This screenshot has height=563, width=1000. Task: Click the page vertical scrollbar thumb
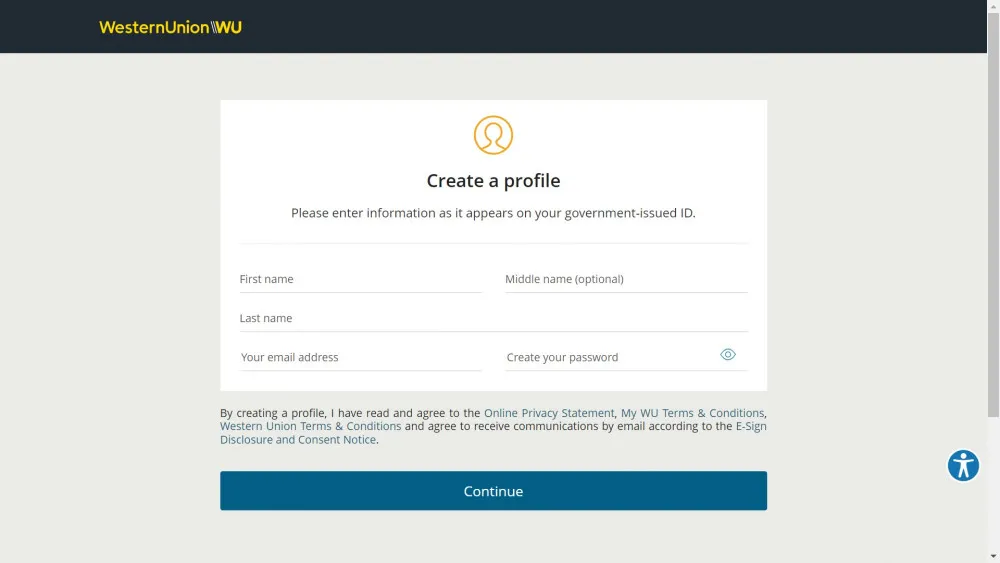[994, 214]
